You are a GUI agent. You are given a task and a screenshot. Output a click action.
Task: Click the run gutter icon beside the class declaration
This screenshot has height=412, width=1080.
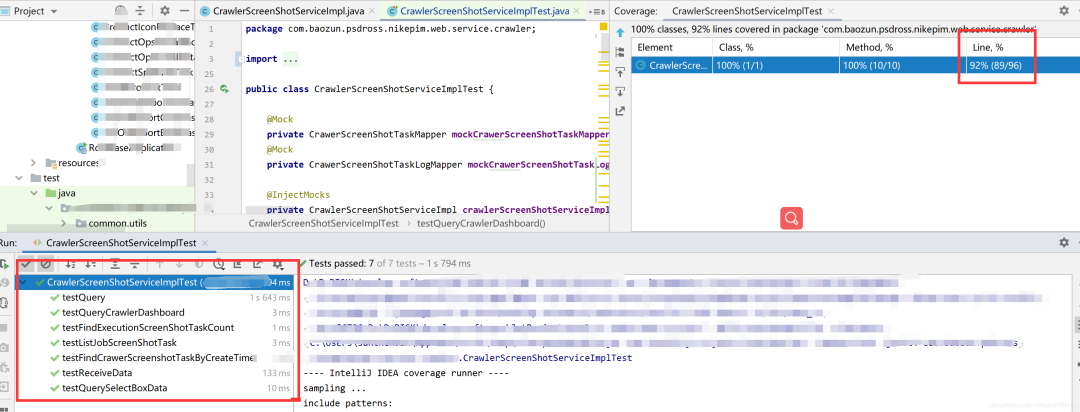coord(224,89)
